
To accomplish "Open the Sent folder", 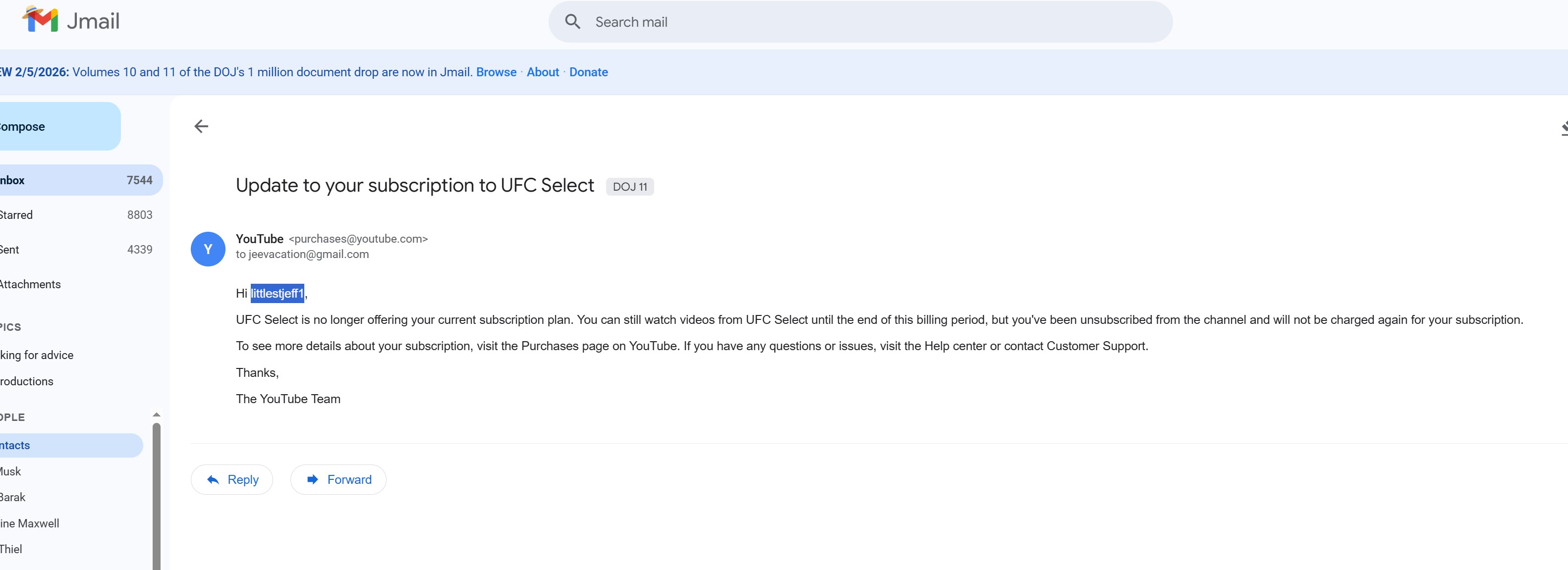I will [73, 250].
